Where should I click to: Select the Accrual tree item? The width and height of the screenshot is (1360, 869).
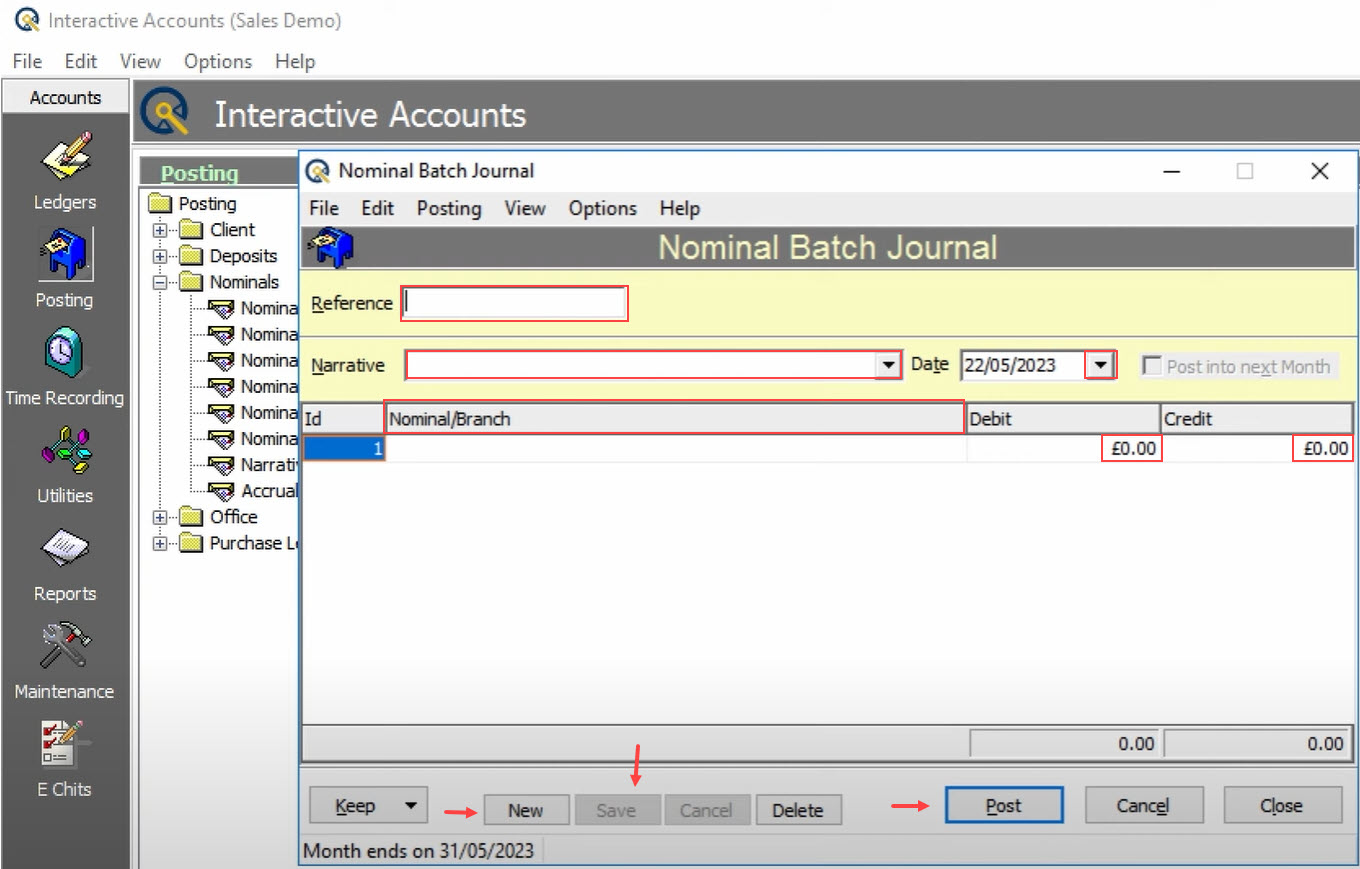tap(269, 491)
